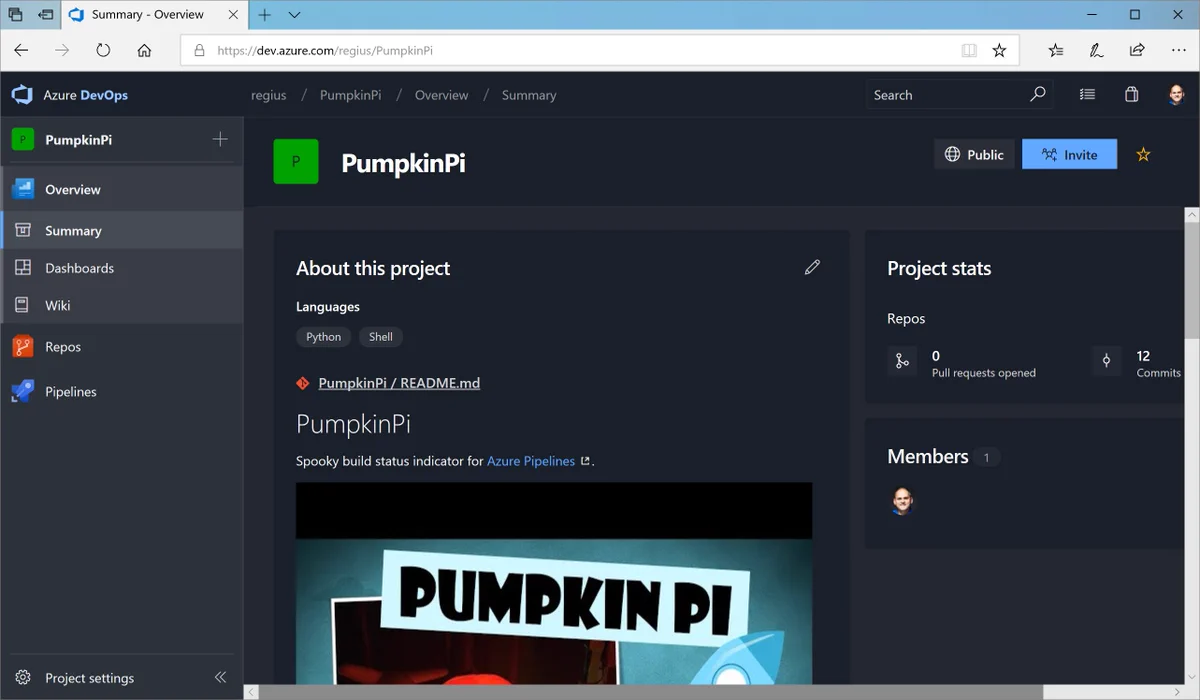Image resolution: width=1200 pixels, height=700 pixels.
Task: Click the Overview breadcrumb
Action: pyautogui.click(x=441, y=95)
